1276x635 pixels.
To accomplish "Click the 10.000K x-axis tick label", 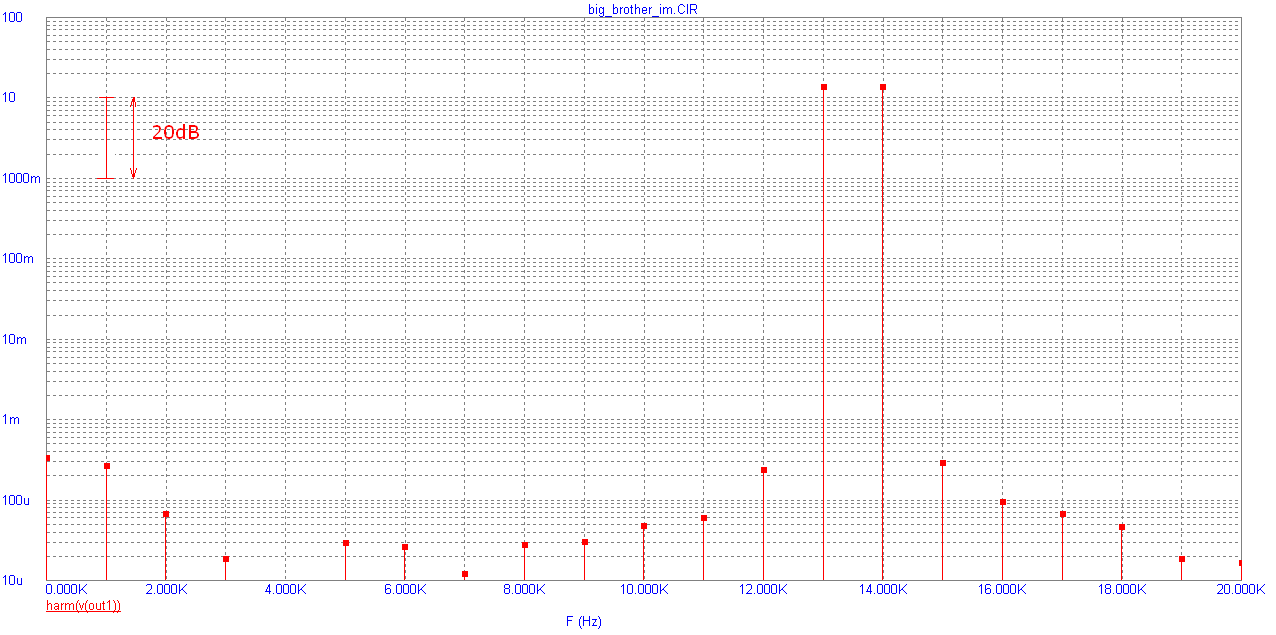I will [x=644, y=590].
